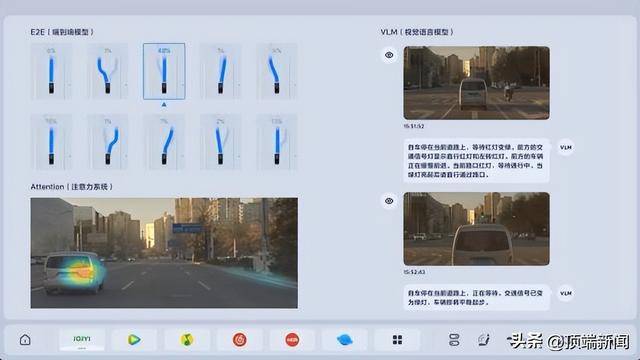Open the iQIYI app in dock
This screenshot has height=360, width=640.
(82, 340)
